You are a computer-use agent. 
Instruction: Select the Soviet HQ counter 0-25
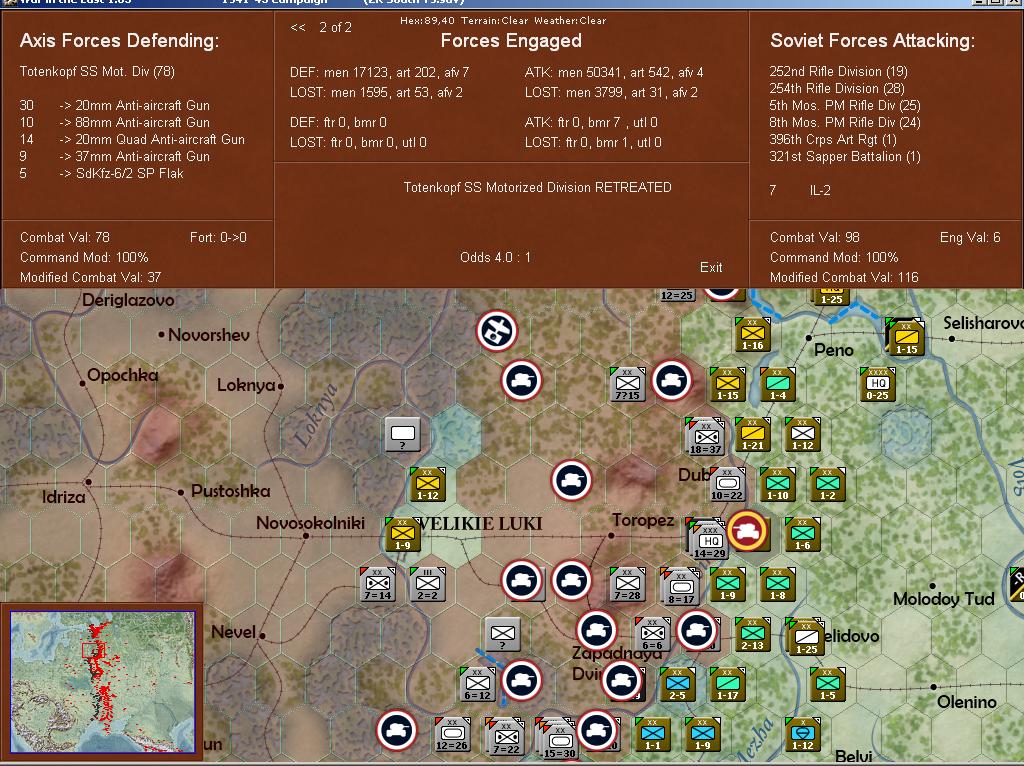(877, 384)
